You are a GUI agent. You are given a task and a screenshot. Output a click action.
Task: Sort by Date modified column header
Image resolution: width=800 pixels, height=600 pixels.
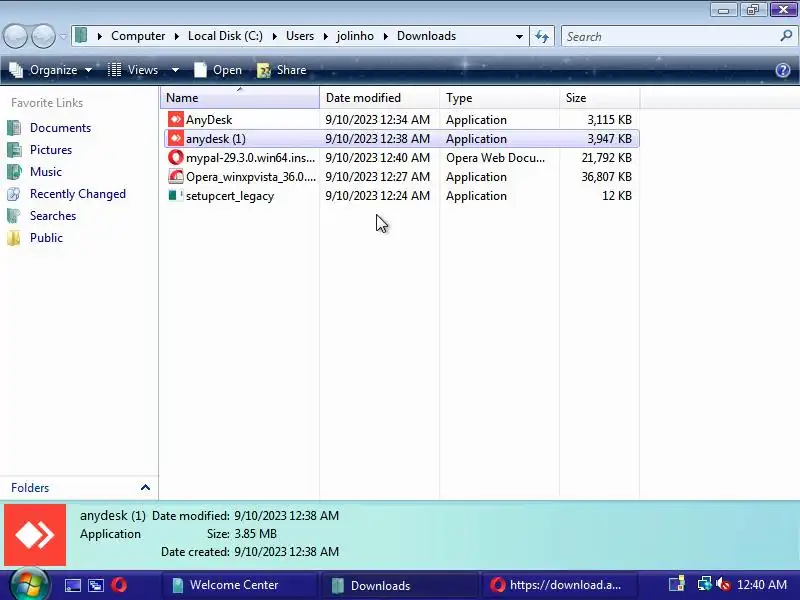[380, 97]
